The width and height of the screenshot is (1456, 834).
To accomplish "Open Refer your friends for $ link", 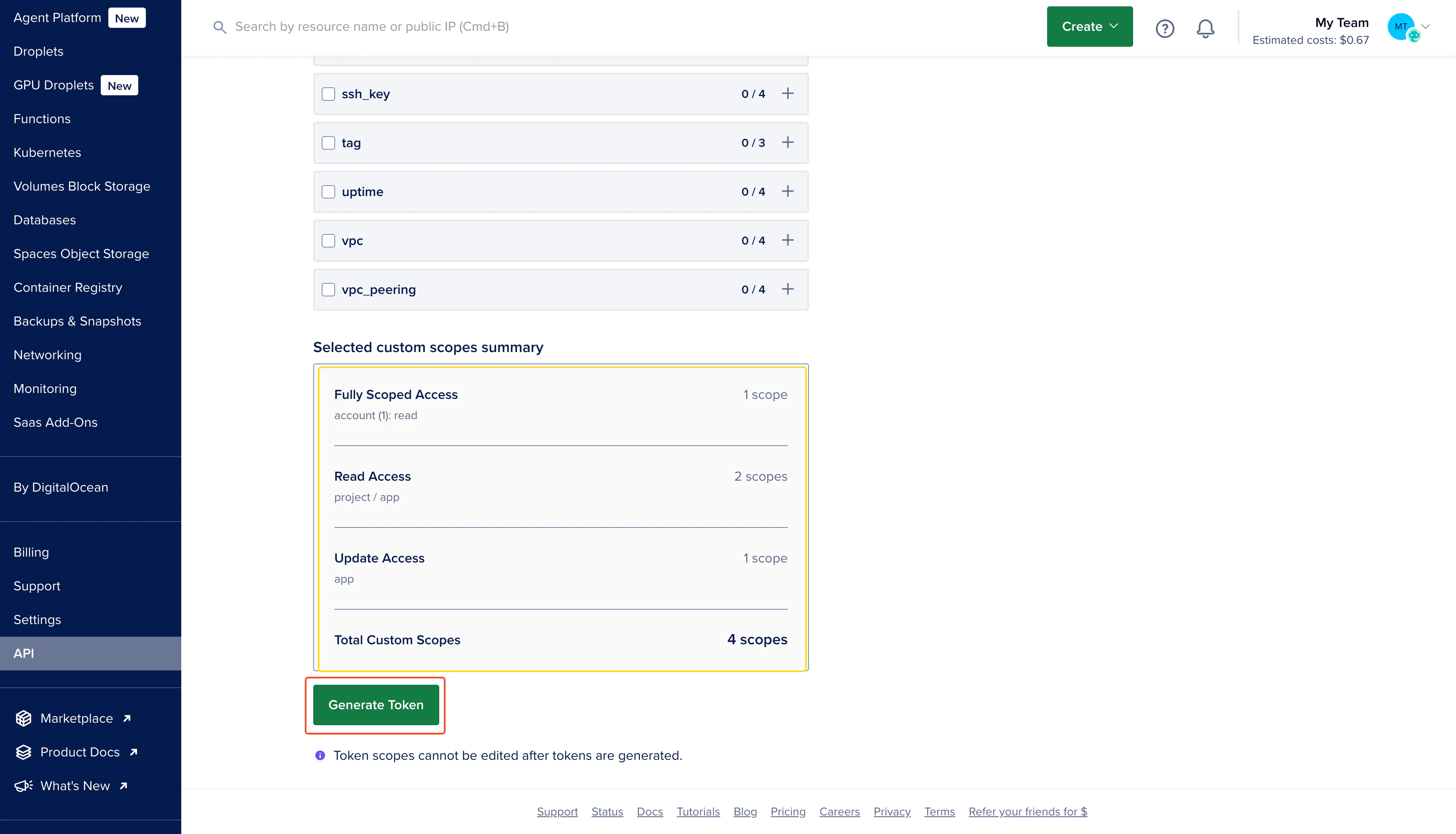I will point(1028,812).
